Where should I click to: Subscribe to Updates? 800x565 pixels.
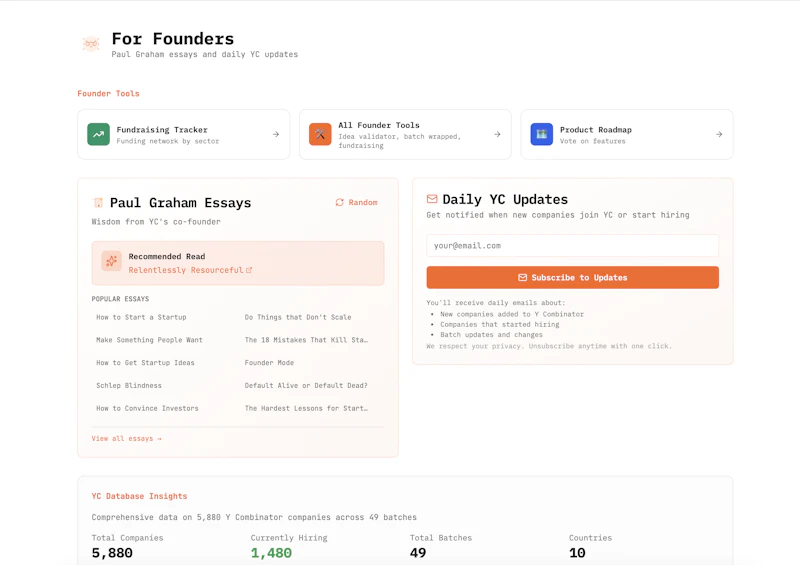point(572,277)
